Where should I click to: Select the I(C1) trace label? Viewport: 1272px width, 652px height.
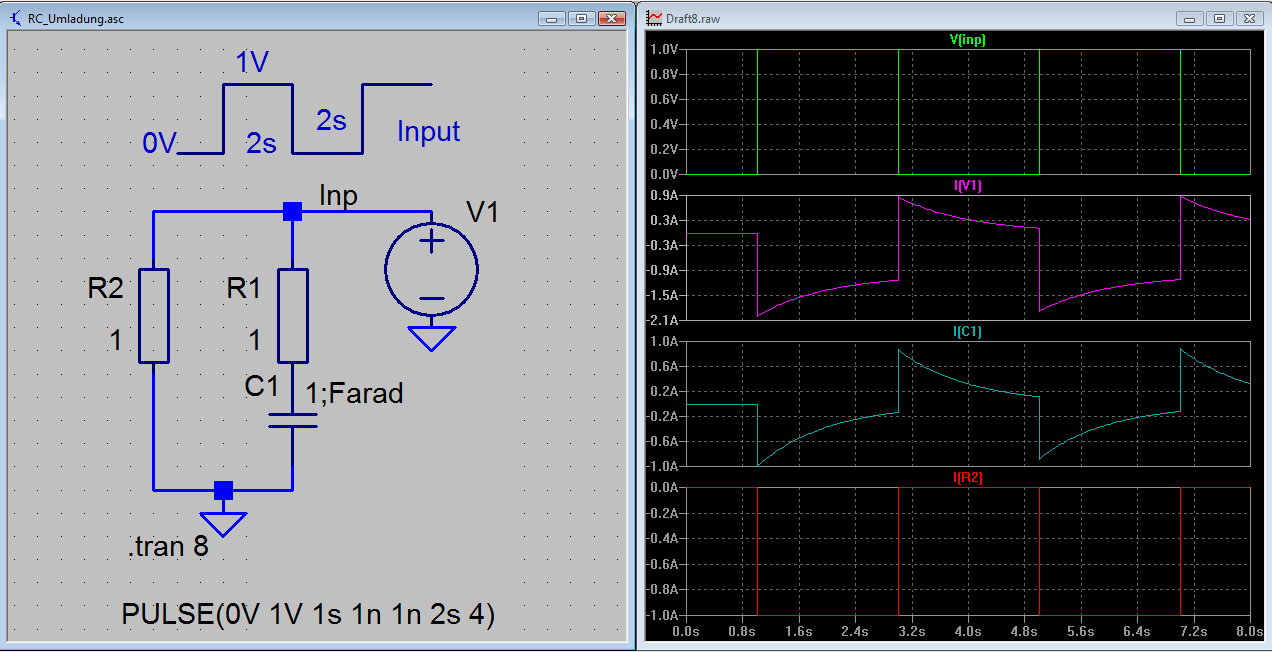click(967, 331)
